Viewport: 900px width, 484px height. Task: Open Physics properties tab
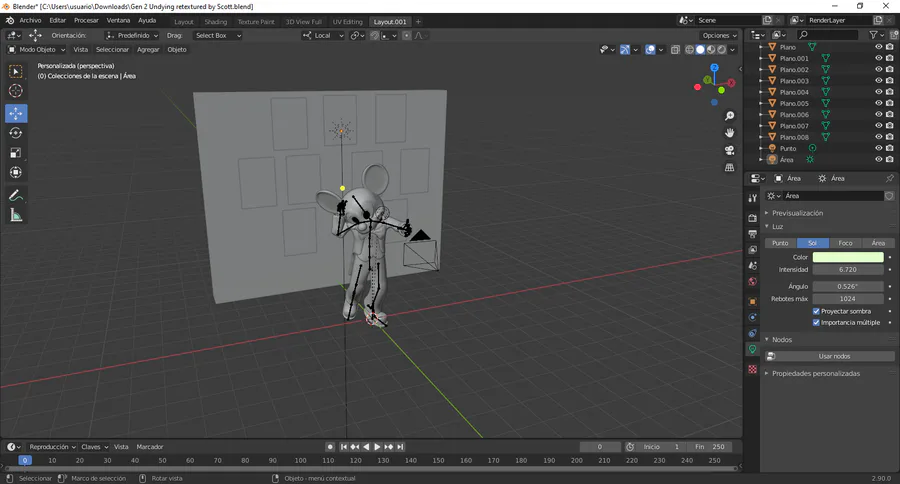pyautogui.click(x=752, y=317)
